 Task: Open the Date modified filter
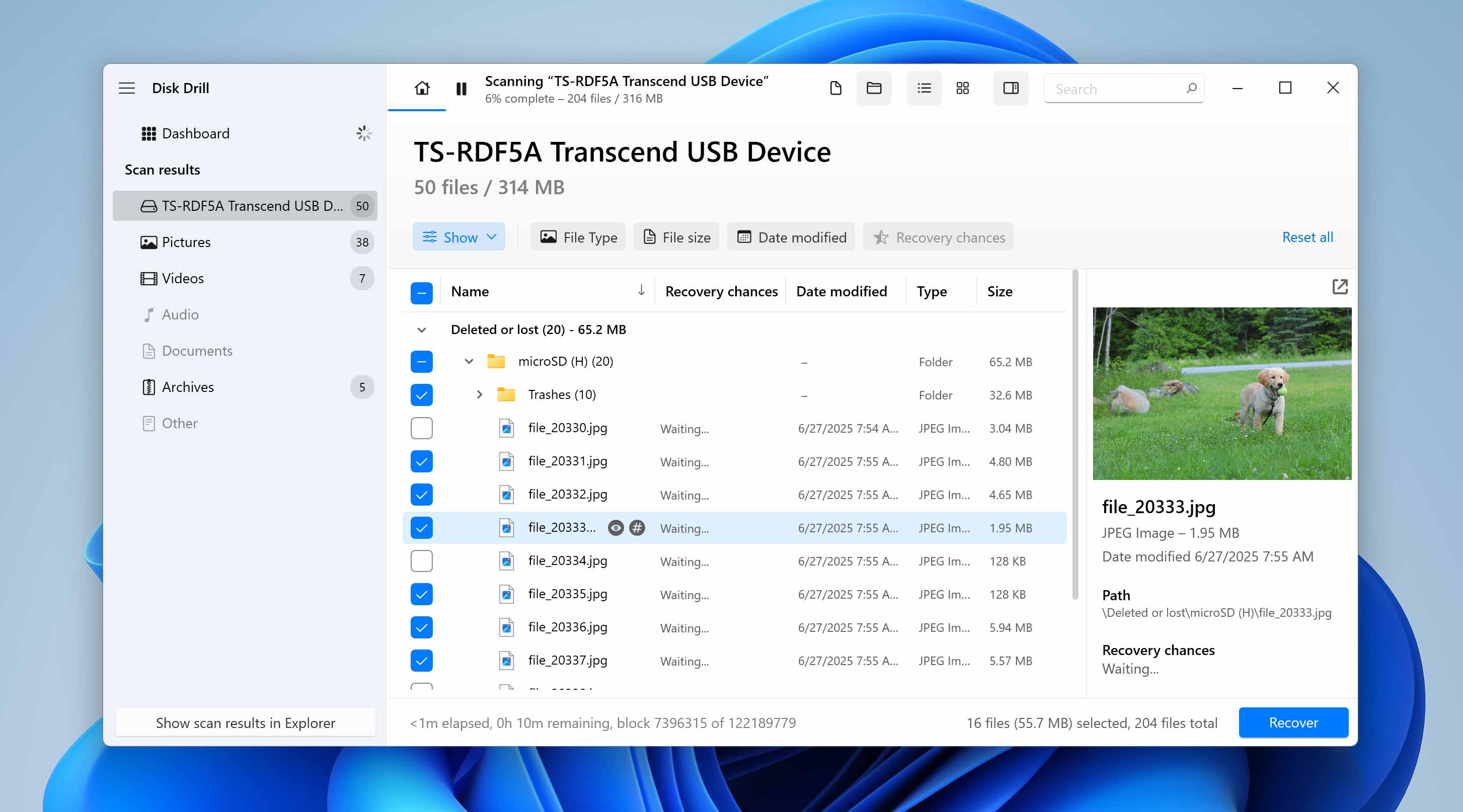coord(791,237)
